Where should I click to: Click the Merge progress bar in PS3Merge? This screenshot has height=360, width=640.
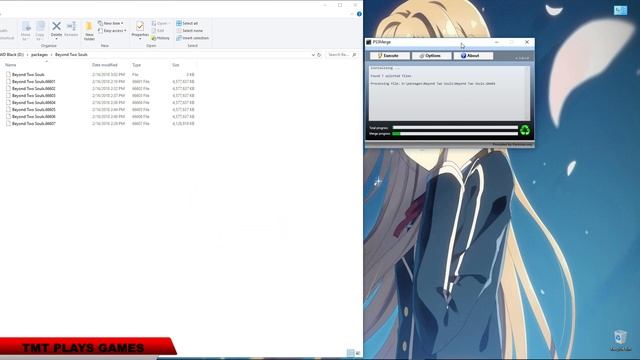click(455, 133)
